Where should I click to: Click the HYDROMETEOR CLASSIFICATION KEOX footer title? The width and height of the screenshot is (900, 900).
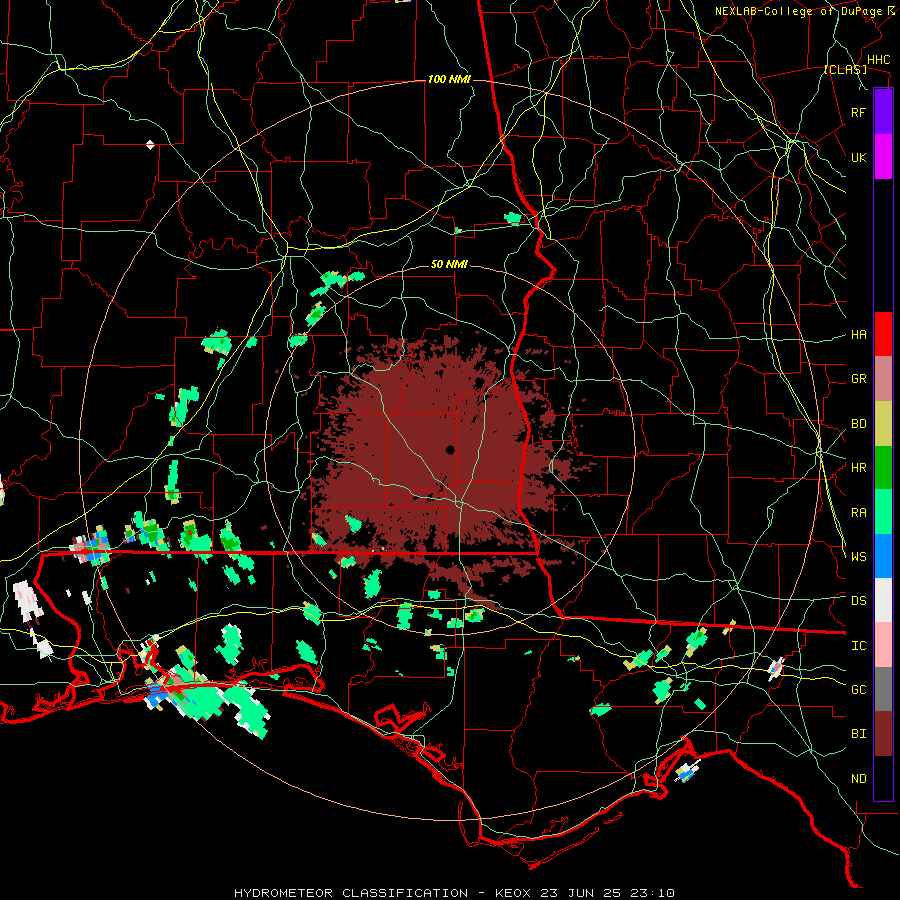[x=454, y=893]
